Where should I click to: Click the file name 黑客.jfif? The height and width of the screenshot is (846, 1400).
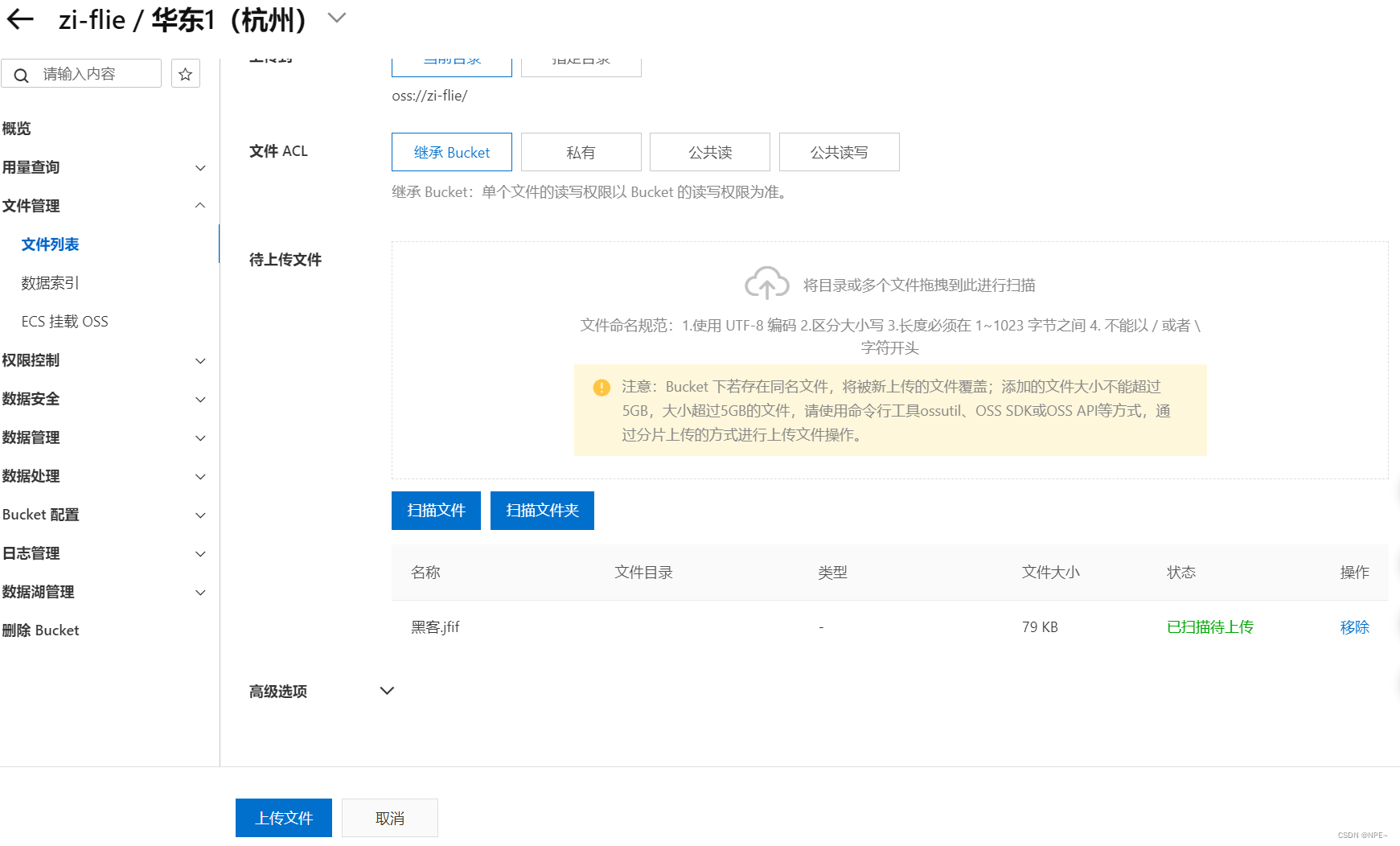(435, 627)
